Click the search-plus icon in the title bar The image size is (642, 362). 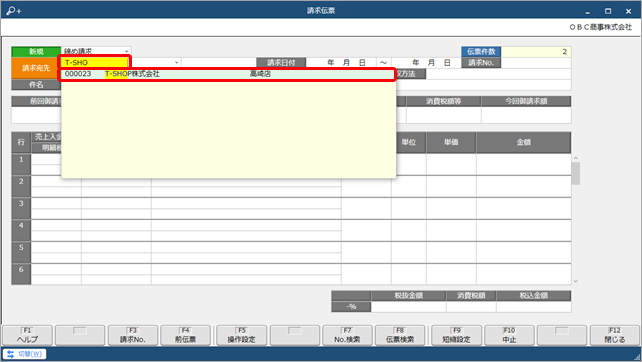coord(14,11)
